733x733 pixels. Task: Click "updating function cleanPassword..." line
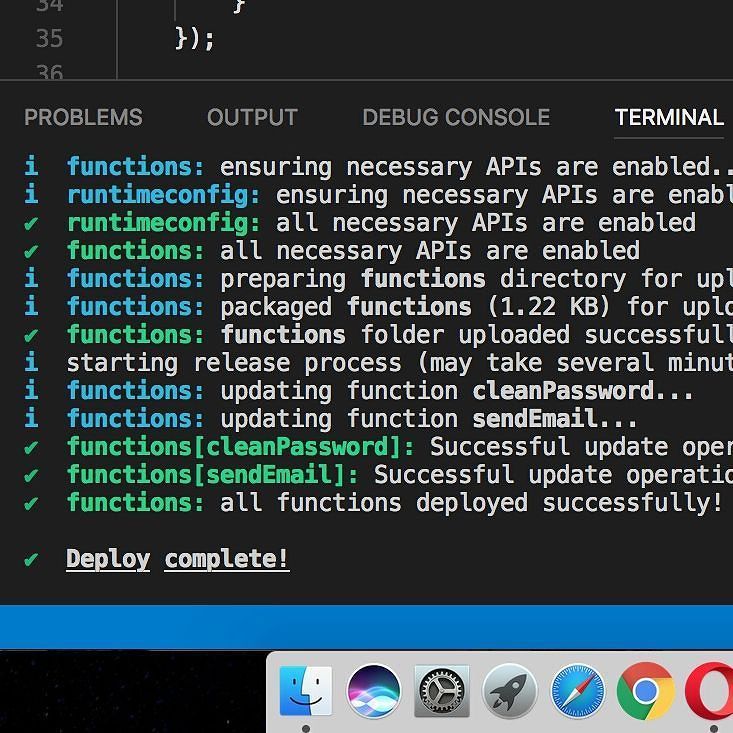click(x=457, y=391)
